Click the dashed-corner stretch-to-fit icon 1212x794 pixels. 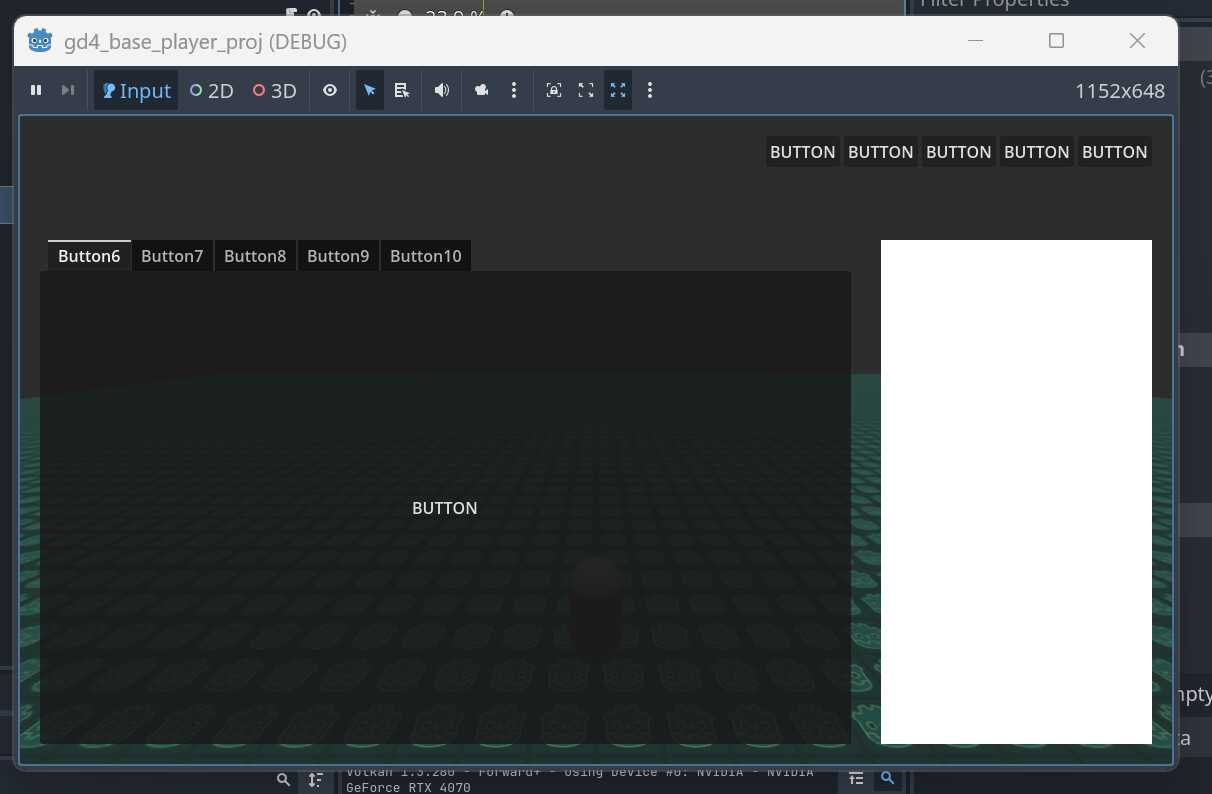click(586, 90)
